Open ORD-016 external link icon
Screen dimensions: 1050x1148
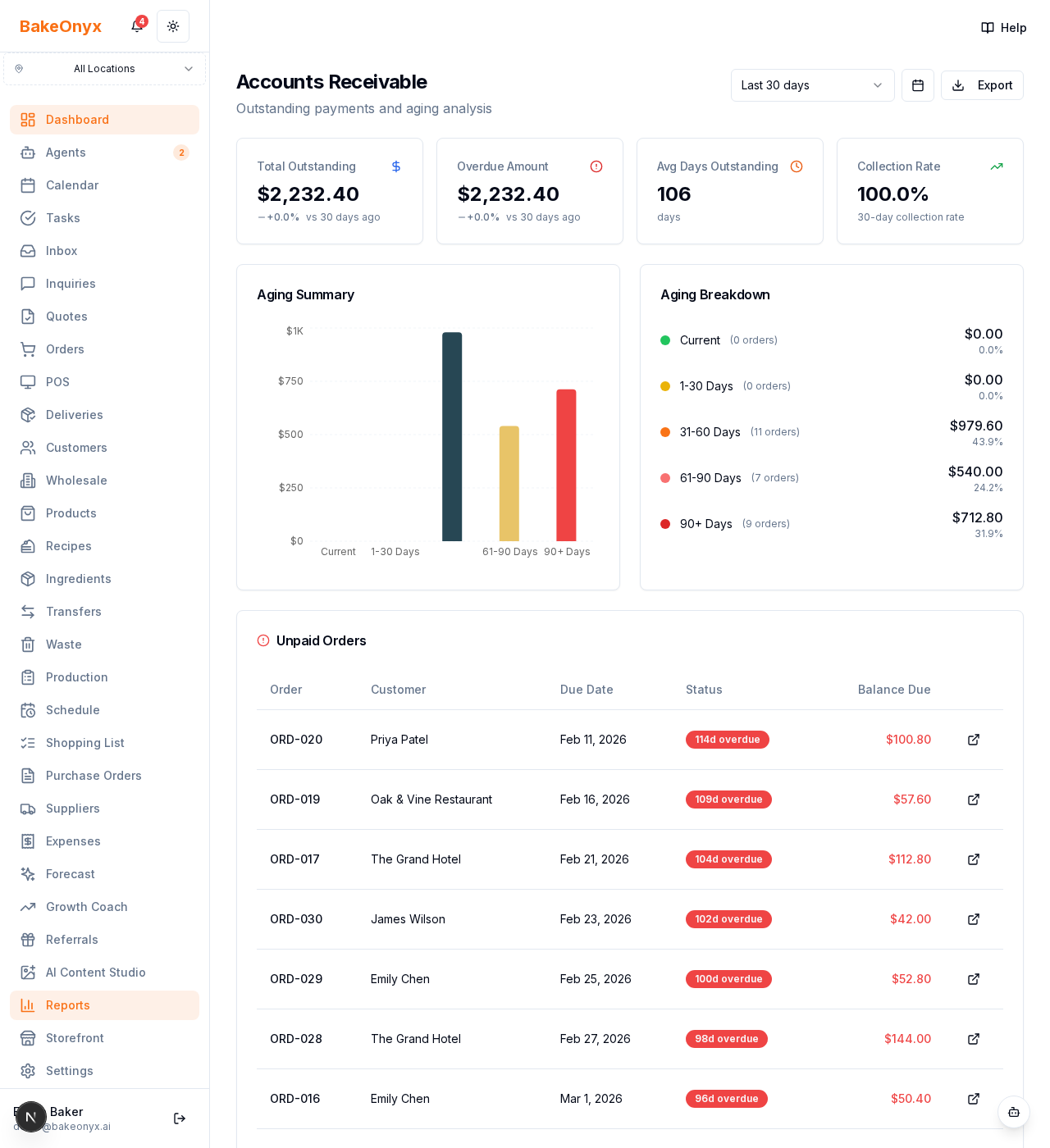pyautogui.click(x=974, y=1099)
